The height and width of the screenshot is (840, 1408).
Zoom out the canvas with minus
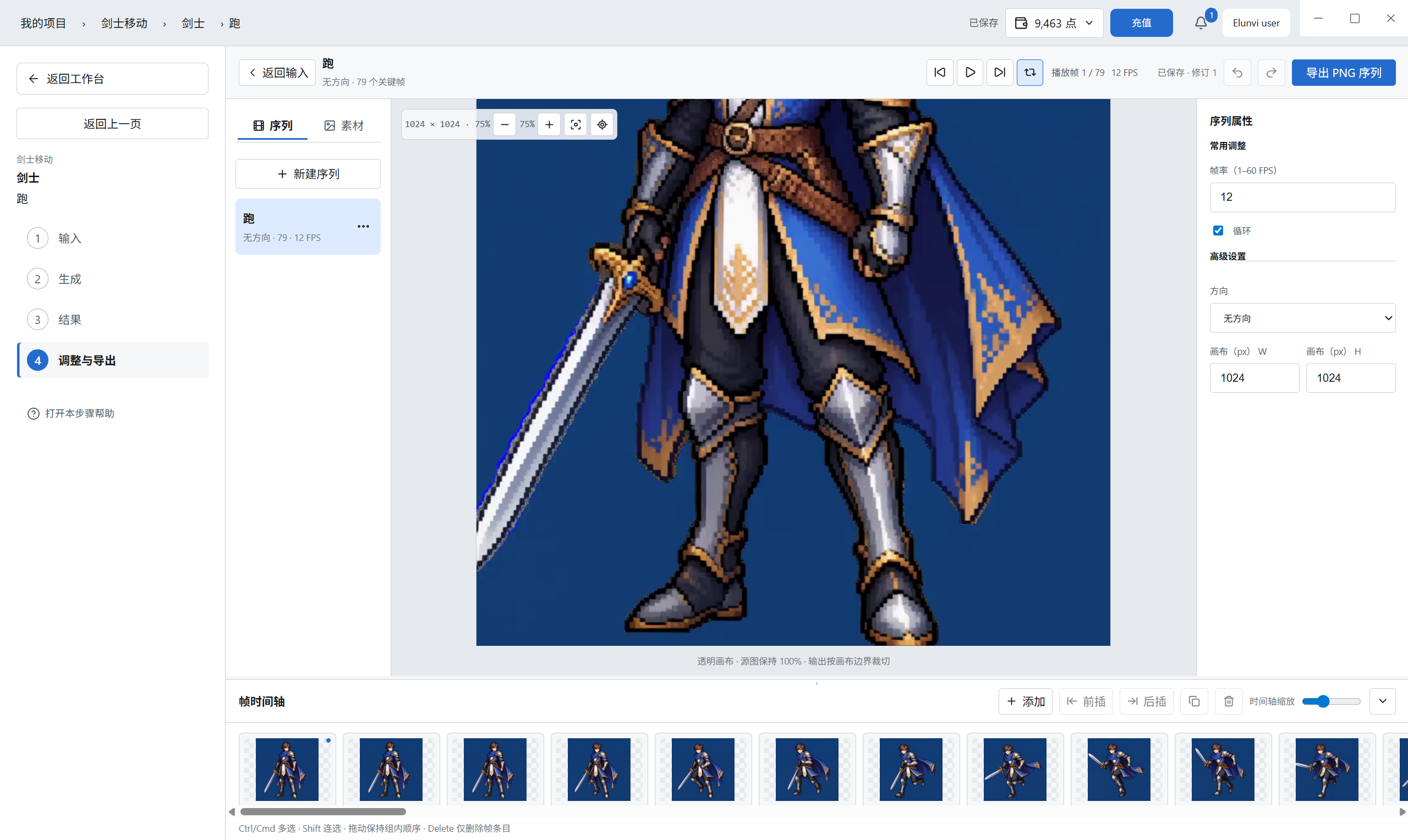coord(505,124)
